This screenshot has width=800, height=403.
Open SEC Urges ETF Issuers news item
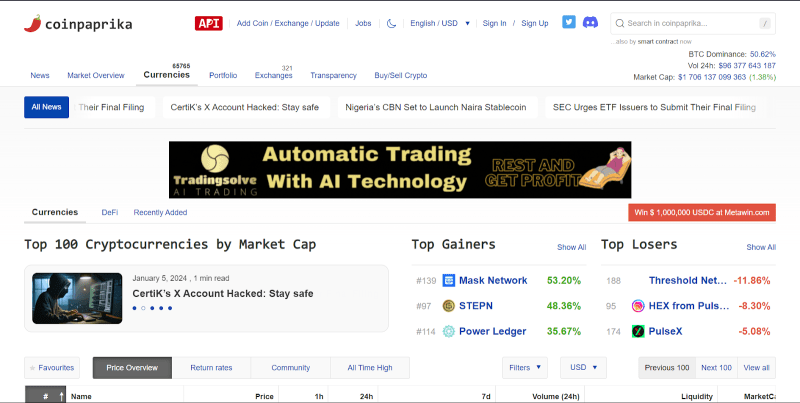pyautogui.click(x=655, y=107)
